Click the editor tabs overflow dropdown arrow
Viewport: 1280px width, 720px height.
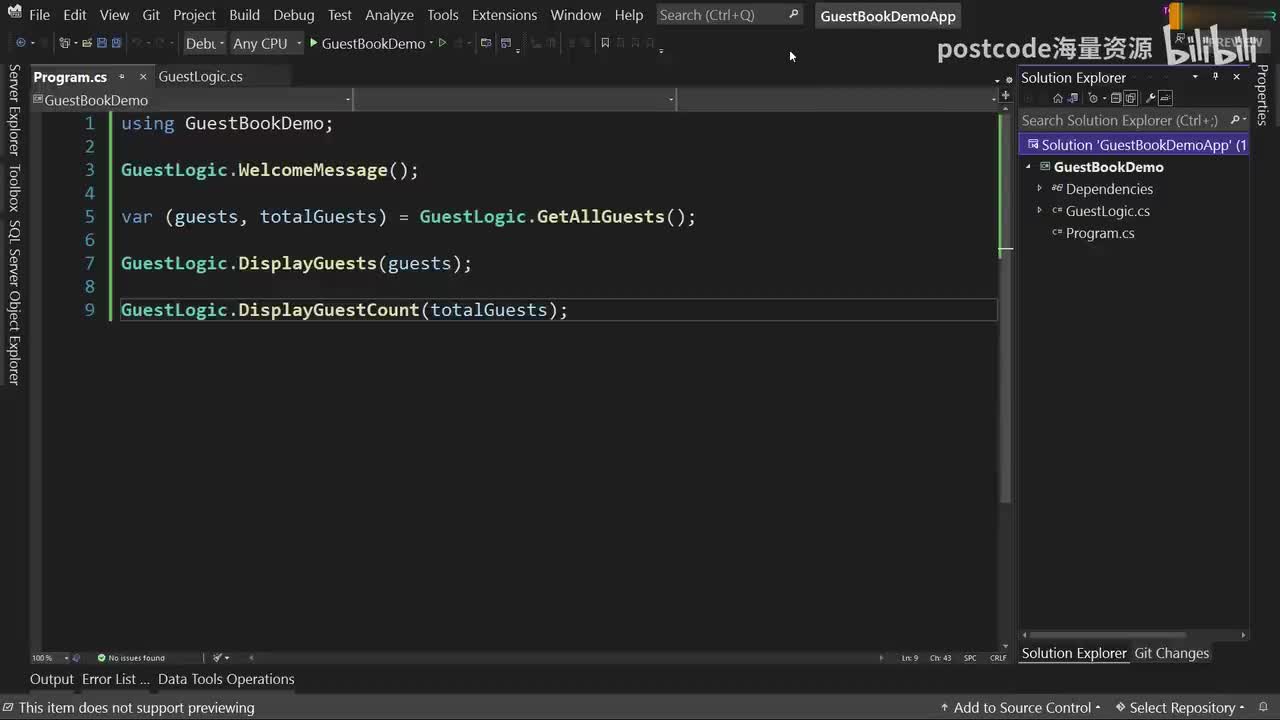(x=996, y=80)
